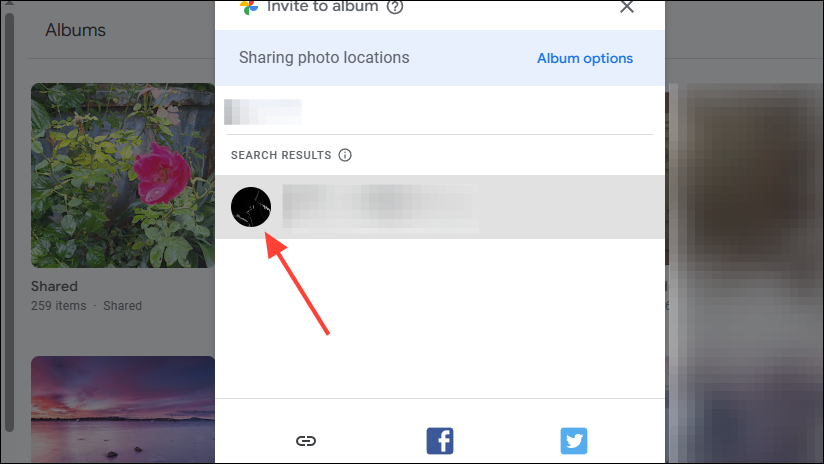The height and width of the screenshot is (464, 824).
Task: Click the Sharing photo locations banner text
Action: pyautogui.click(x=324, y=58)
